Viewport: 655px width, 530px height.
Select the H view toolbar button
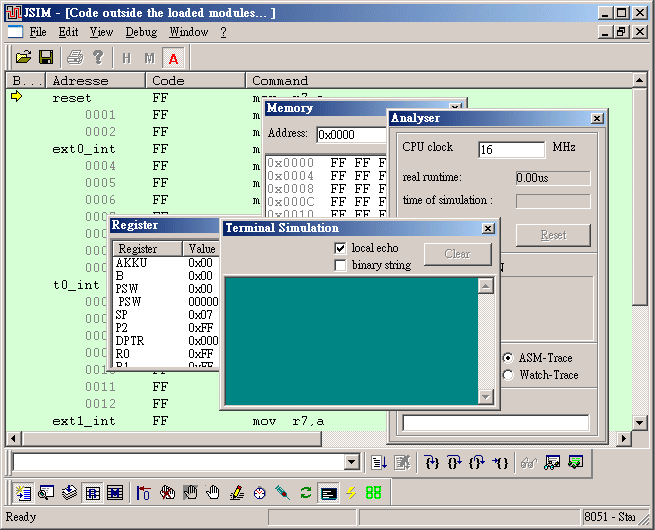click(x=127, y=58)
